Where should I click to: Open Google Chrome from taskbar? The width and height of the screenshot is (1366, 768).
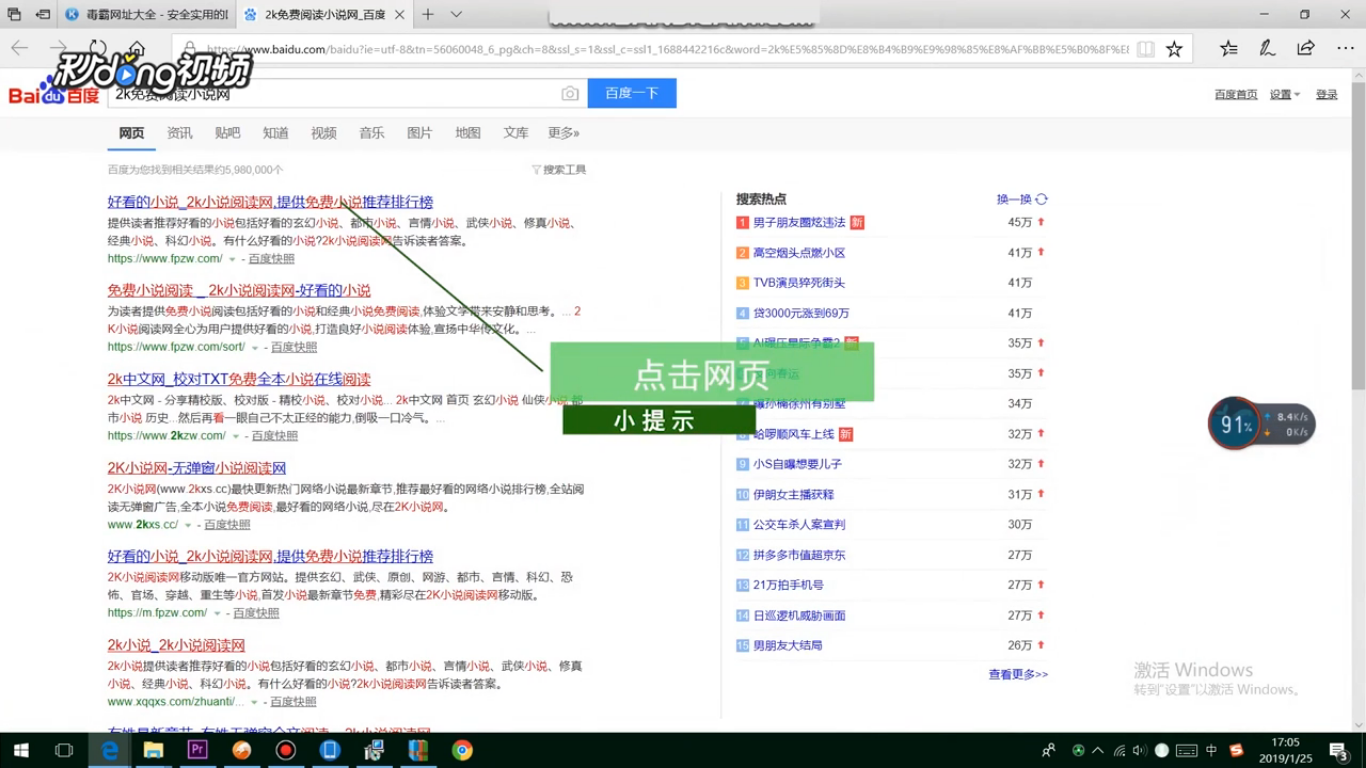point(462,750)
